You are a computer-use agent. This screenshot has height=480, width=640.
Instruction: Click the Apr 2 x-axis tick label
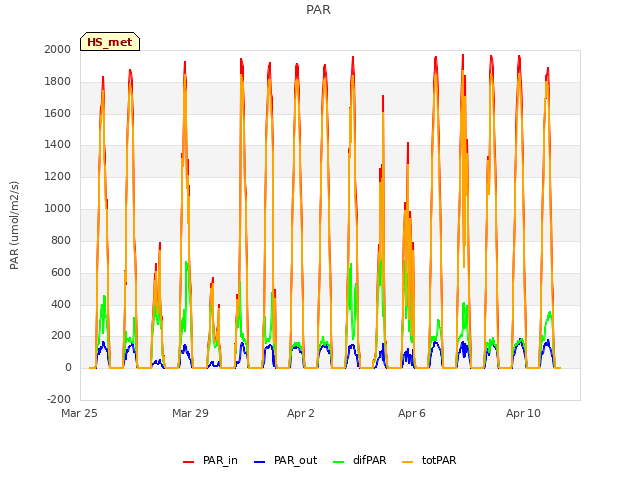(301, 413)
